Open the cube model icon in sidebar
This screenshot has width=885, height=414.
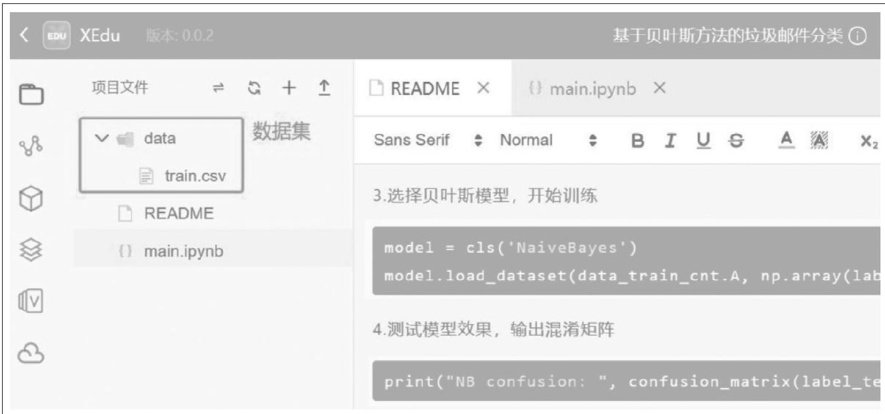pyautogui.click(x=32, y=199)
